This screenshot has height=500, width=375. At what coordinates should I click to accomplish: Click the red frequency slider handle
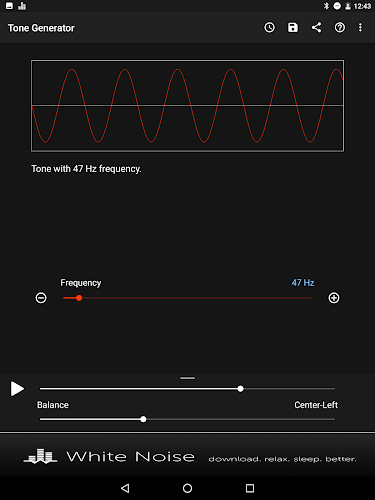point(79,298)
